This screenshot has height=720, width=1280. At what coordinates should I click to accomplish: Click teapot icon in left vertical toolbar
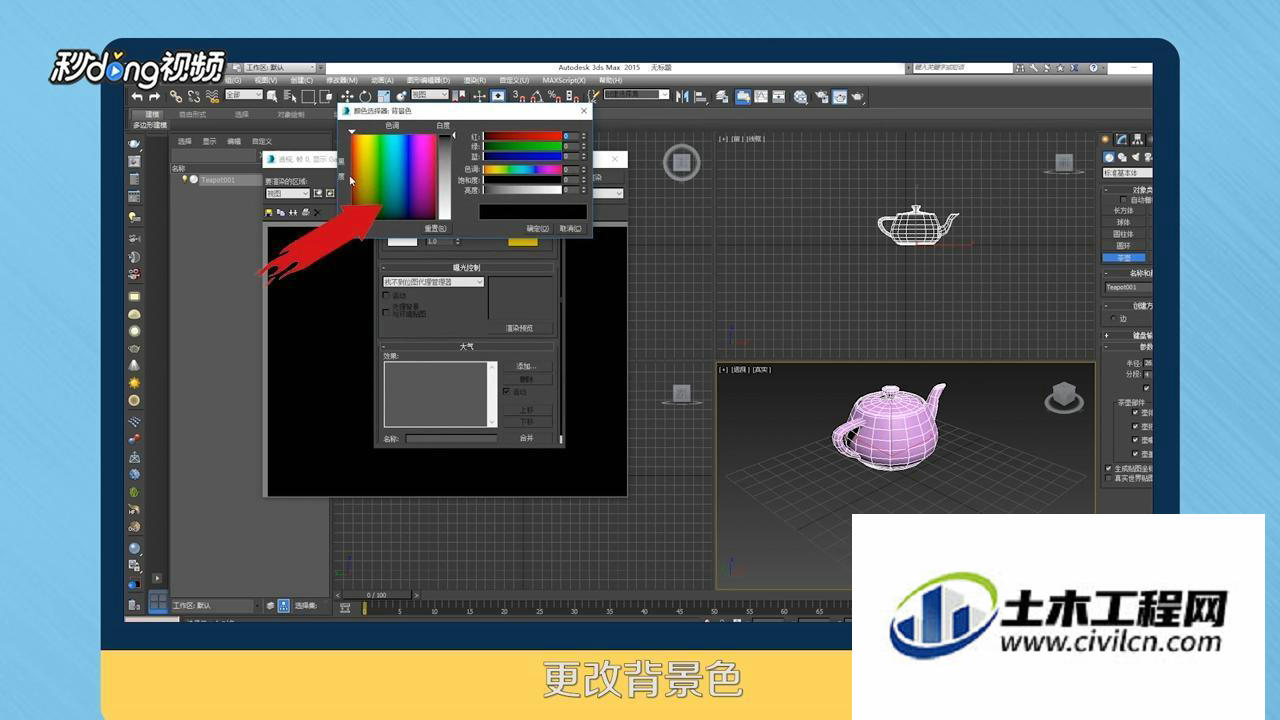click(134, 348)
